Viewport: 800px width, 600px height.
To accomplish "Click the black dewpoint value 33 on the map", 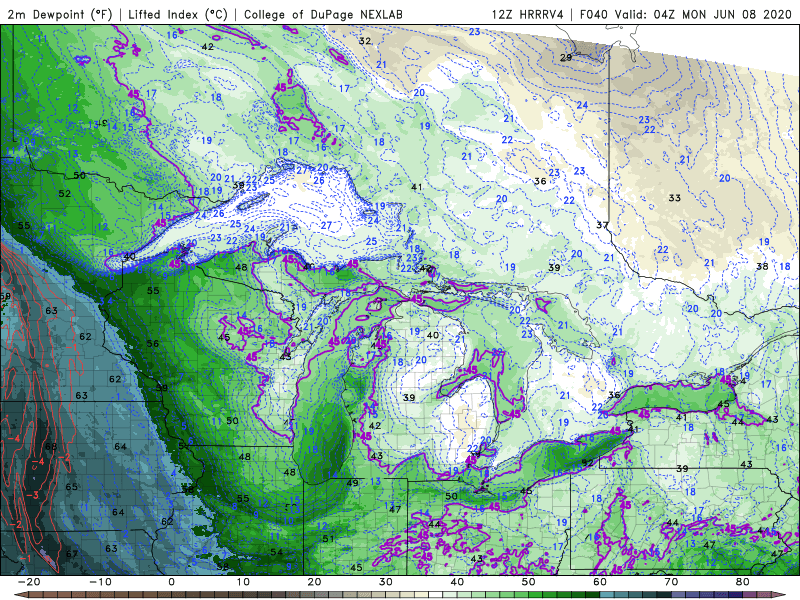I will click(x=674, y=198).
